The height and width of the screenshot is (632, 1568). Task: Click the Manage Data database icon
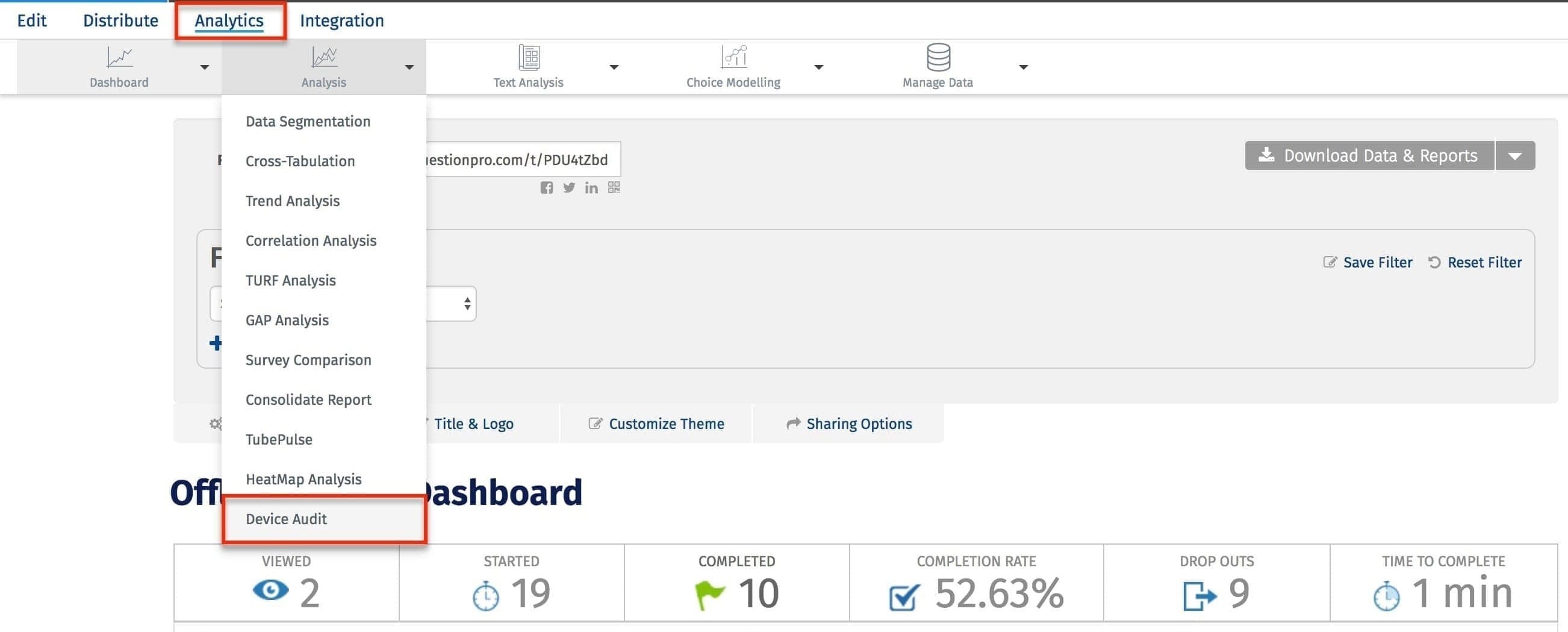938,58
